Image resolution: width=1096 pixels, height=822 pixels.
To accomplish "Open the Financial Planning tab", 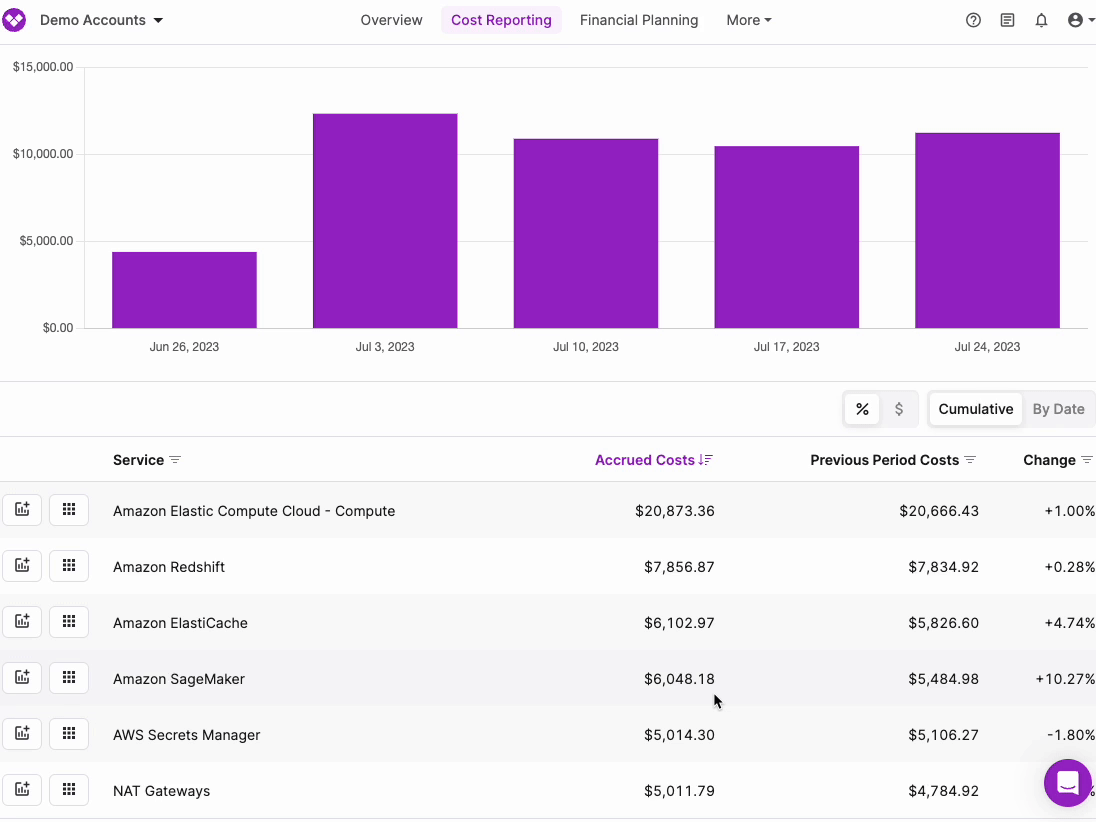I will coord(639,20).
